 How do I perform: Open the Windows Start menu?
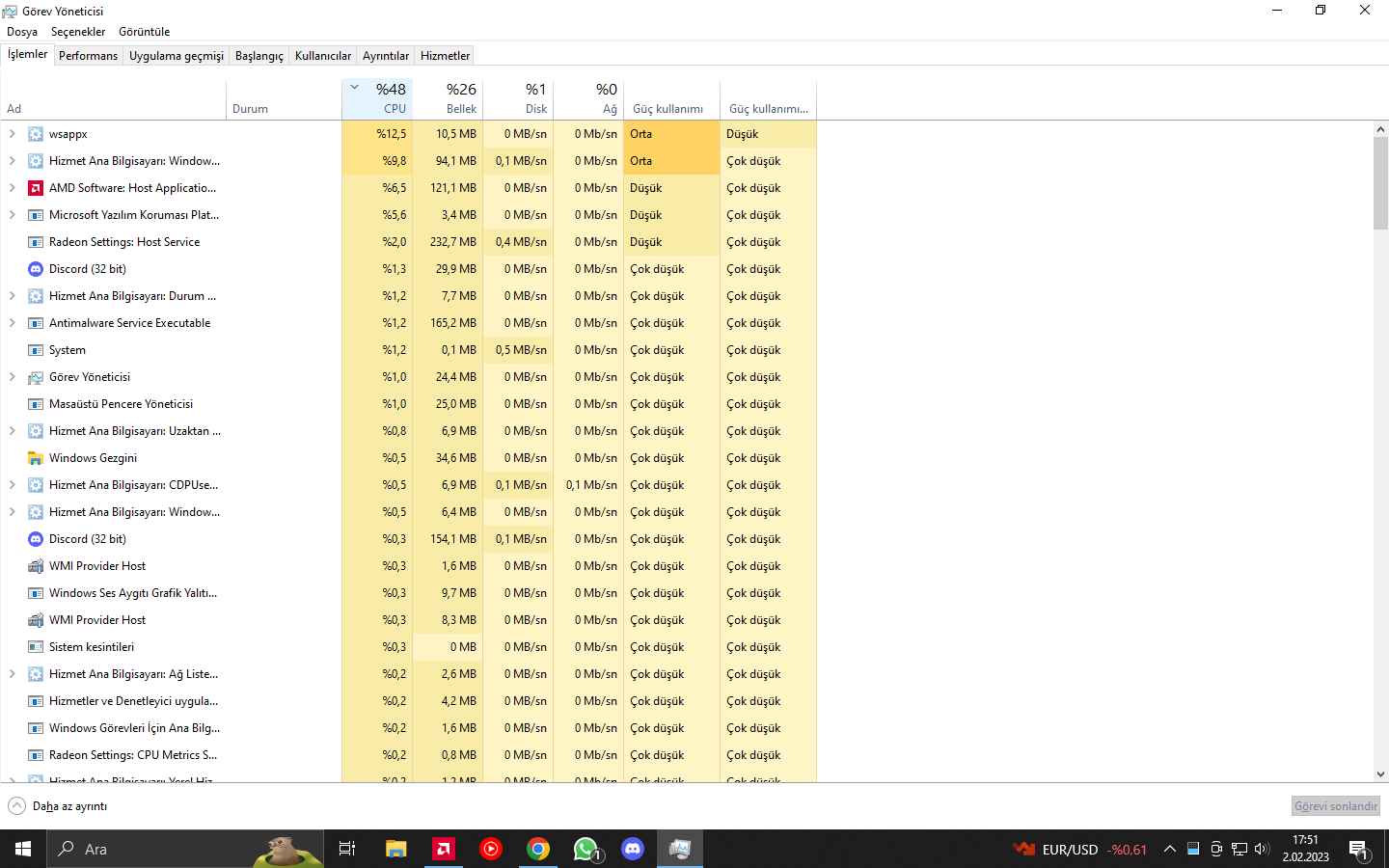pos(23,849)
